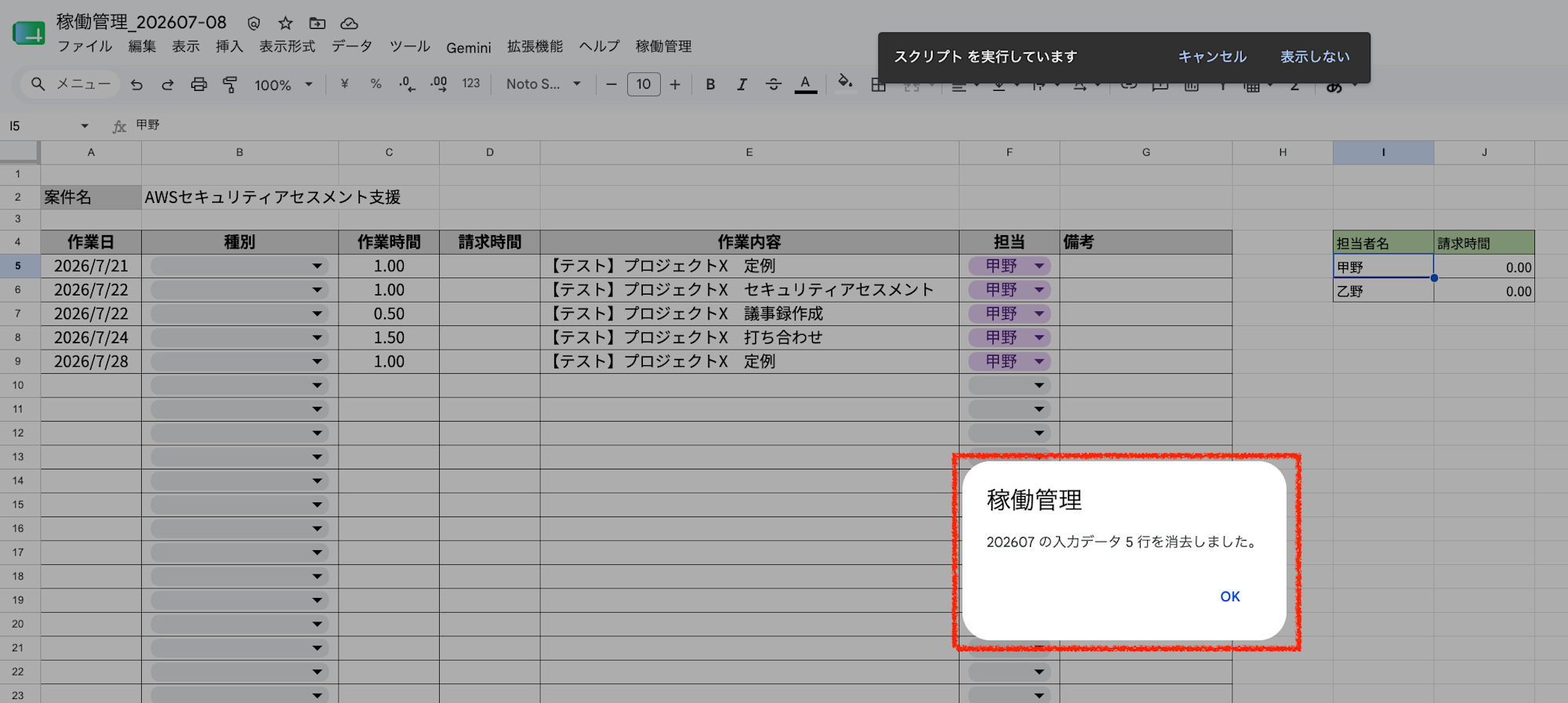1568x703 pixels.
Task: Click 表示しない on script toast
Action: [1315, 56]
